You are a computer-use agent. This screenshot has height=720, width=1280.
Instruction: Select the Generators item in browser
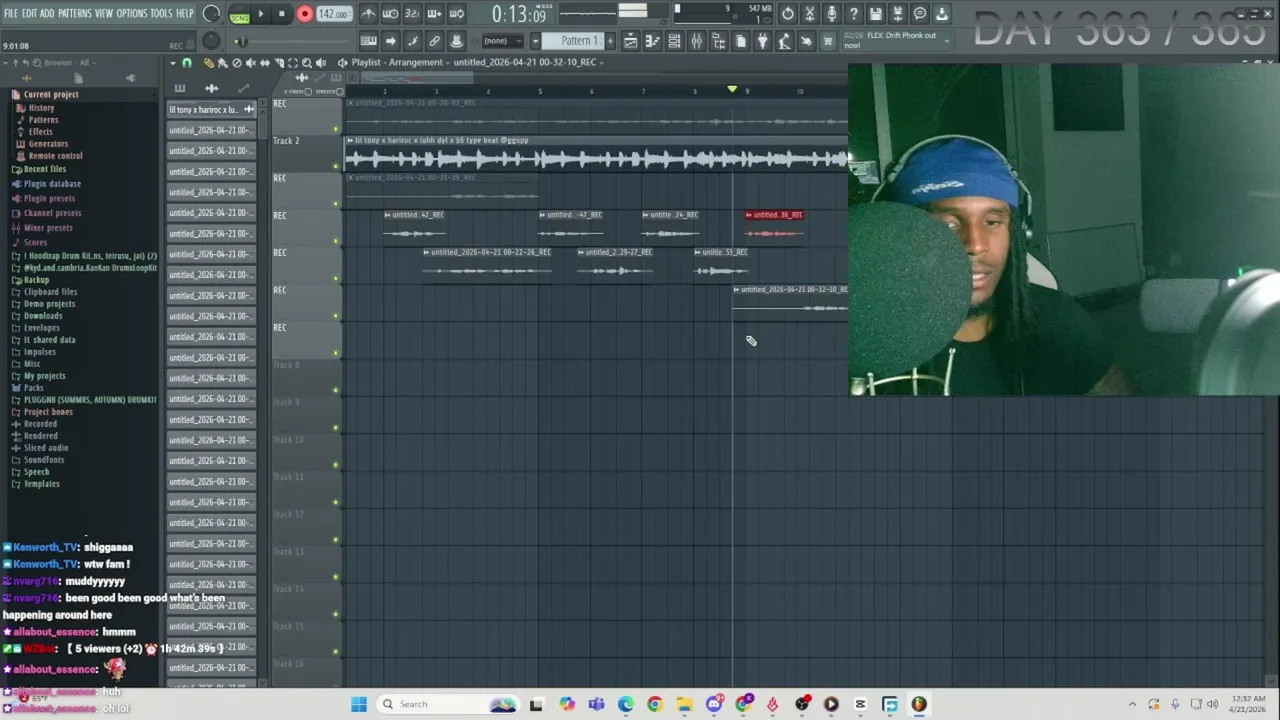point(48,144)
